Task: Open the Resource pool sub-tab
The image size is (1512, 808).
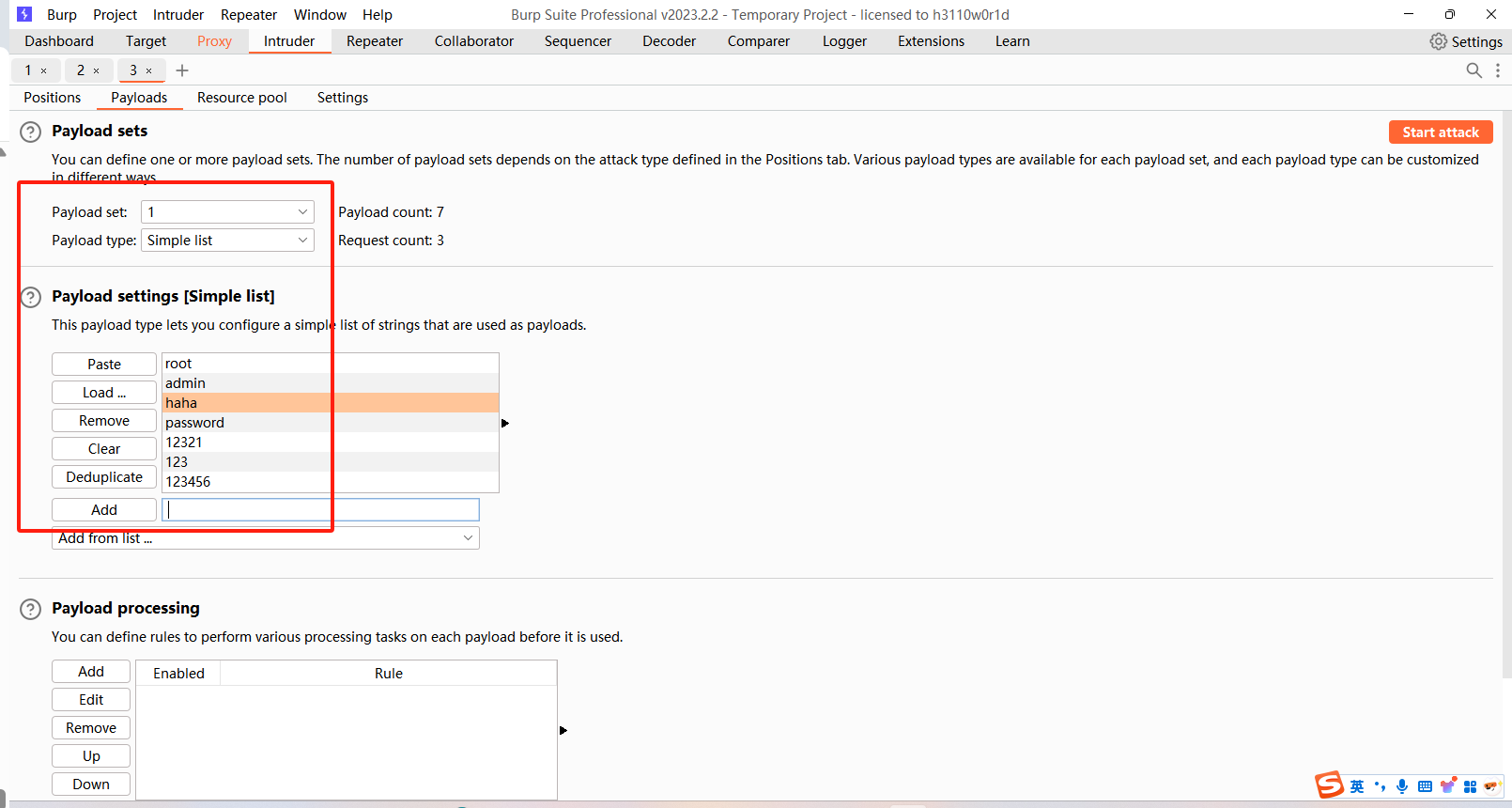Action: [242, 98]
